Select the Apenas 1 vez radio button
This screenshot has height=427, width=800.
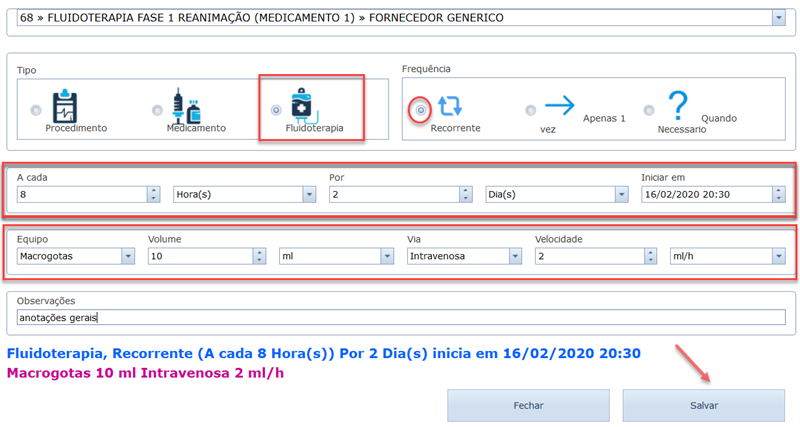pyautogui.click(x=531, y=110)
